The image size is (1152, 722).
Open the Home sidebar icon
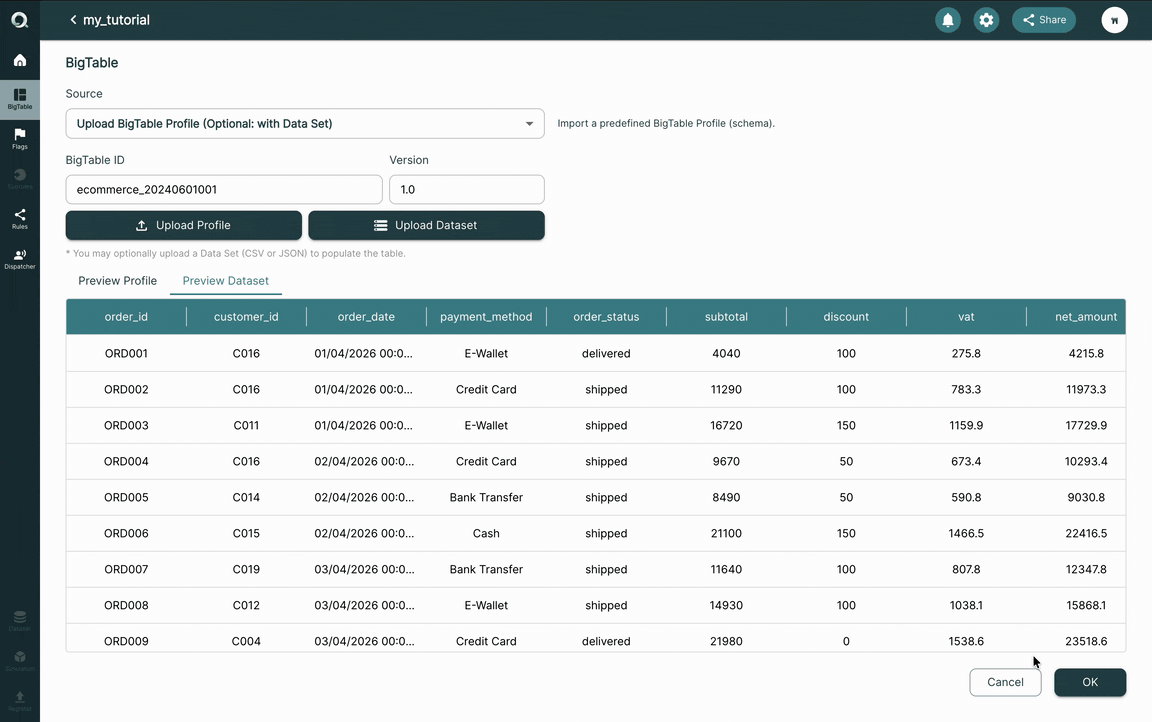point(20,60)
